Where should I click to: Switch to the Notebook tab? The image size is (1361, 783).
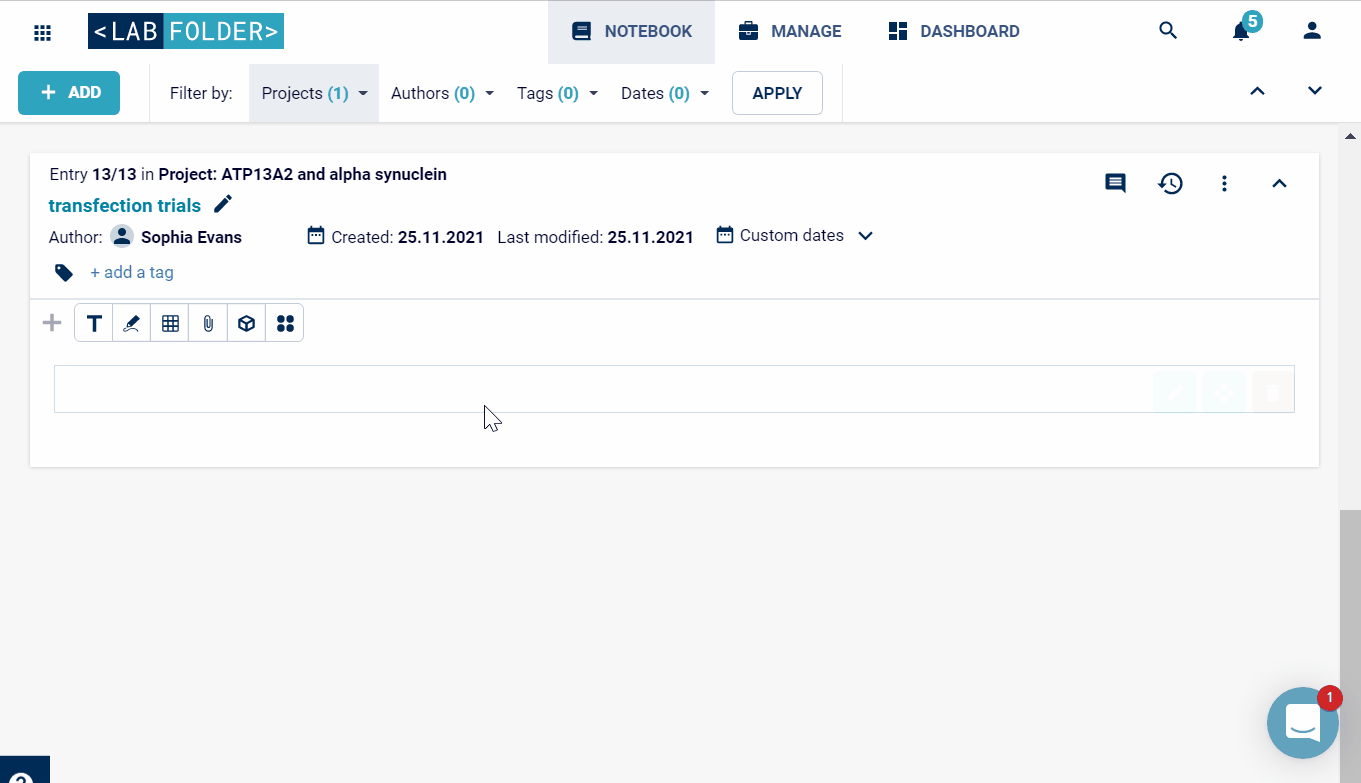(x=631, y=32)
